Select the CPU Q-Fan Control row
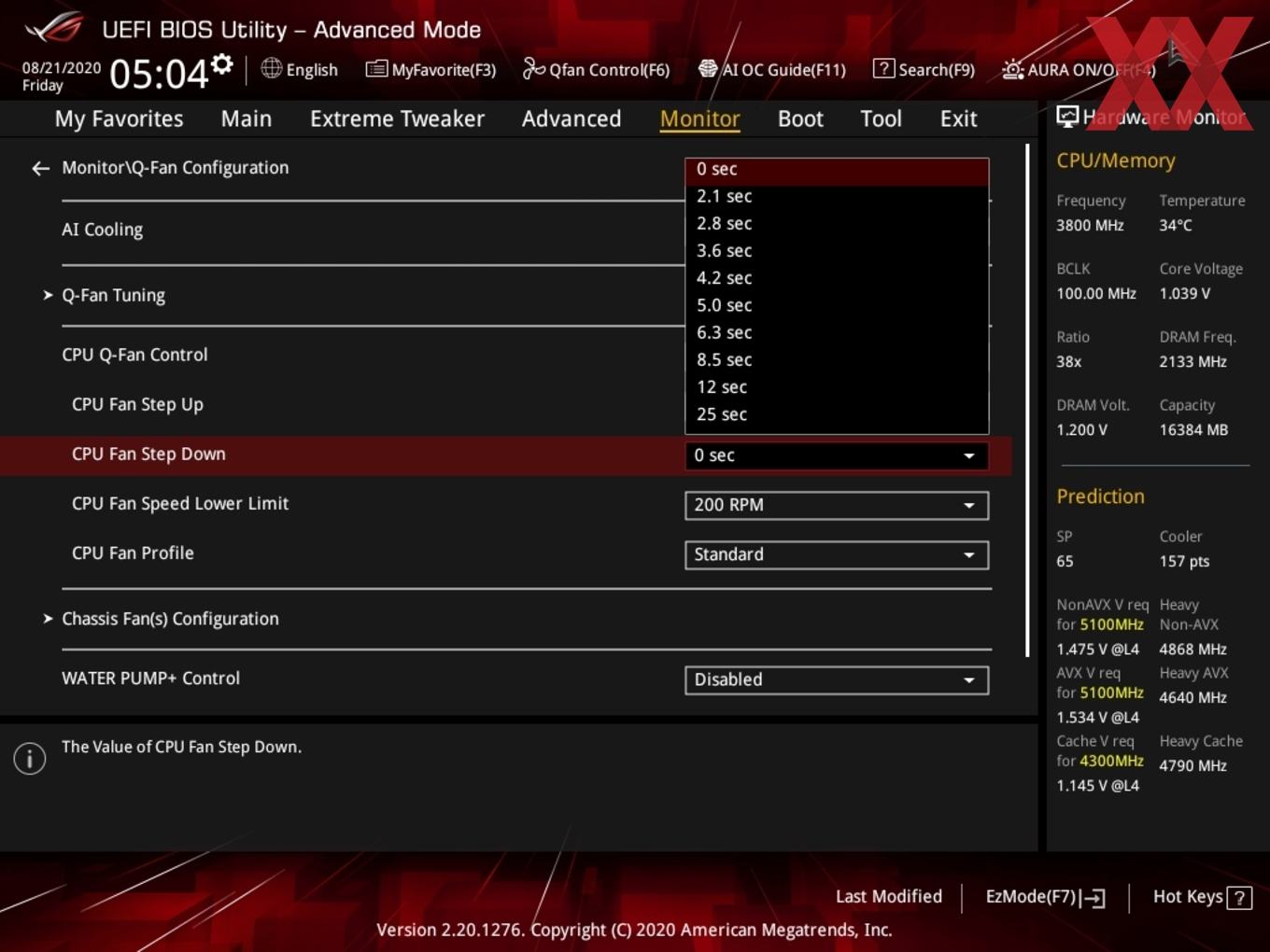This screenshot has width=1270, height=952. (x=134, y=355)
